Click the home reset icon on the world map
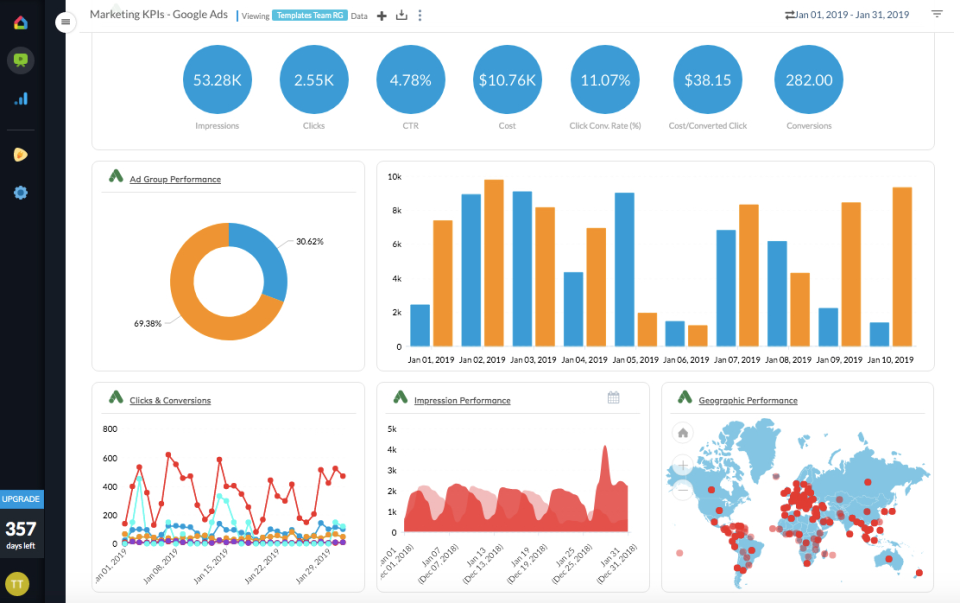The image size is (960, 603). [x=681, y=431]
